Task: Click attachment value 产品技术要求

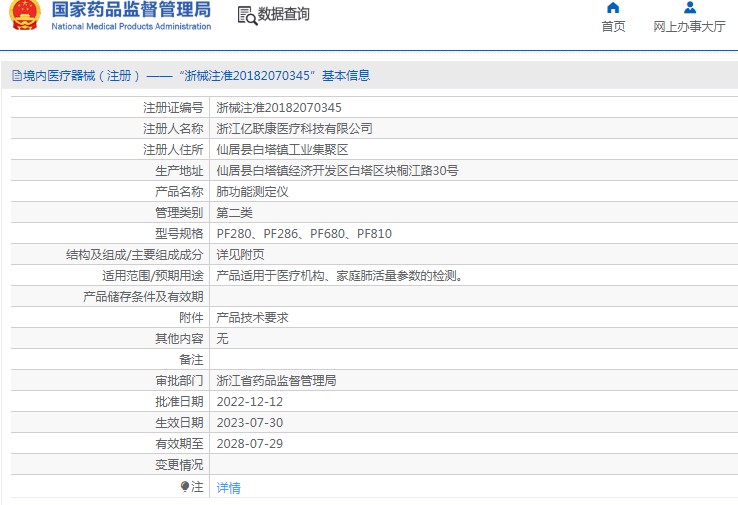Action: click(x=252, y=318)
